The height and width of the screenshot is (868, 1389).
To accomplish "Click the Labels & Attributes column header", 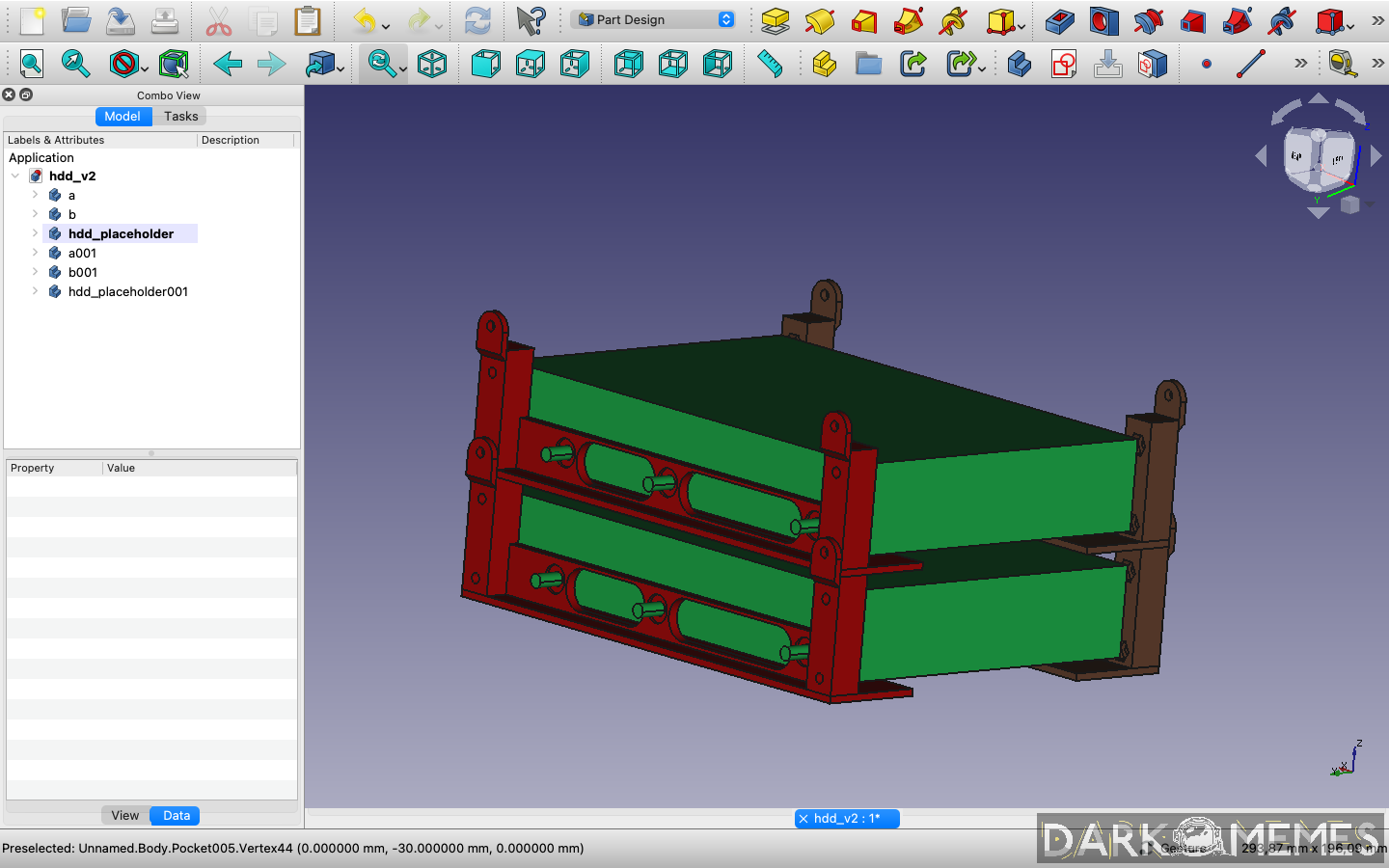I will point(100,140).
